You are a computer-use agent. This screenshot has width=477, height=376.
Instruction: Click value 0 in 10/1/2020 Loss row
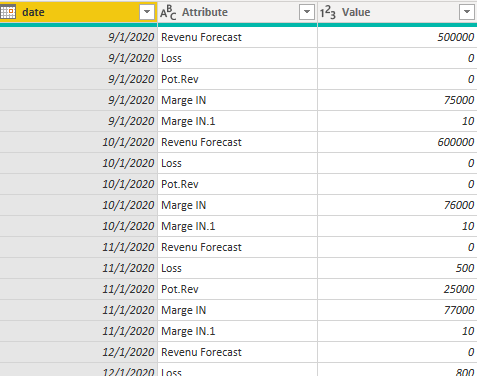pos(471,163)
